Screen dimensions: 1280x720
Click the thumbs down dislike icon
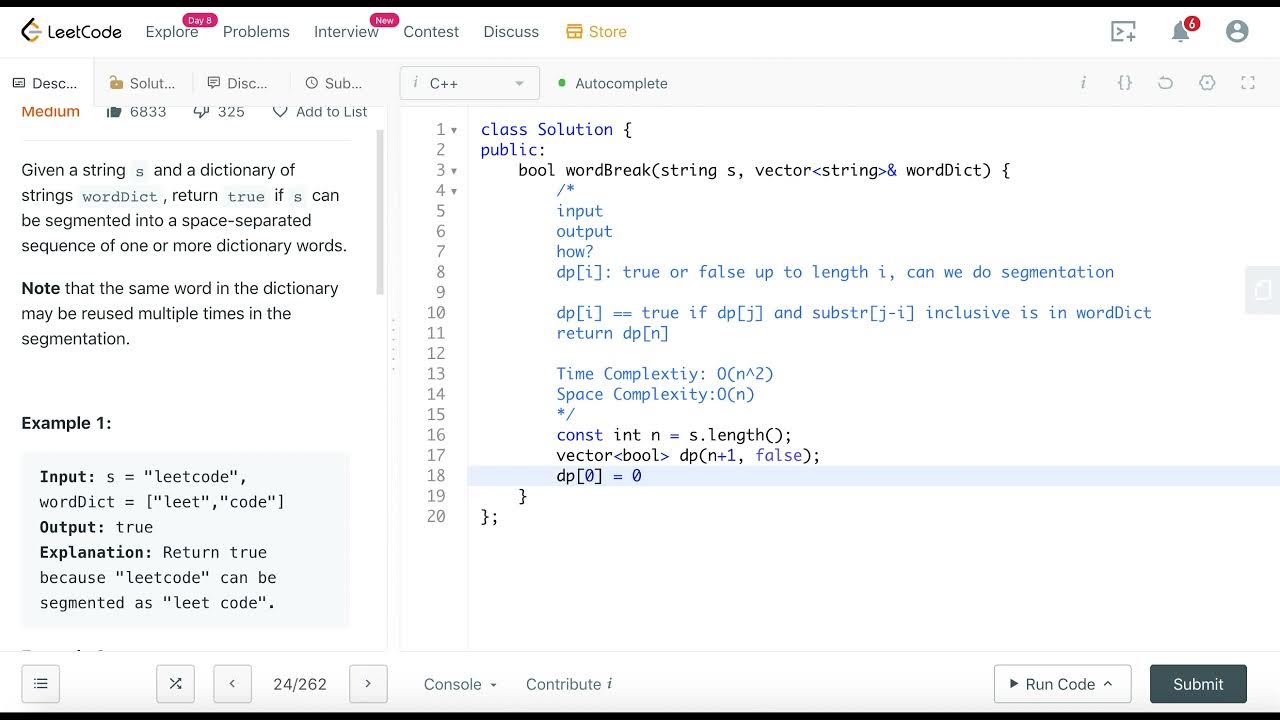pyautogui.click(x=200, y=111)
